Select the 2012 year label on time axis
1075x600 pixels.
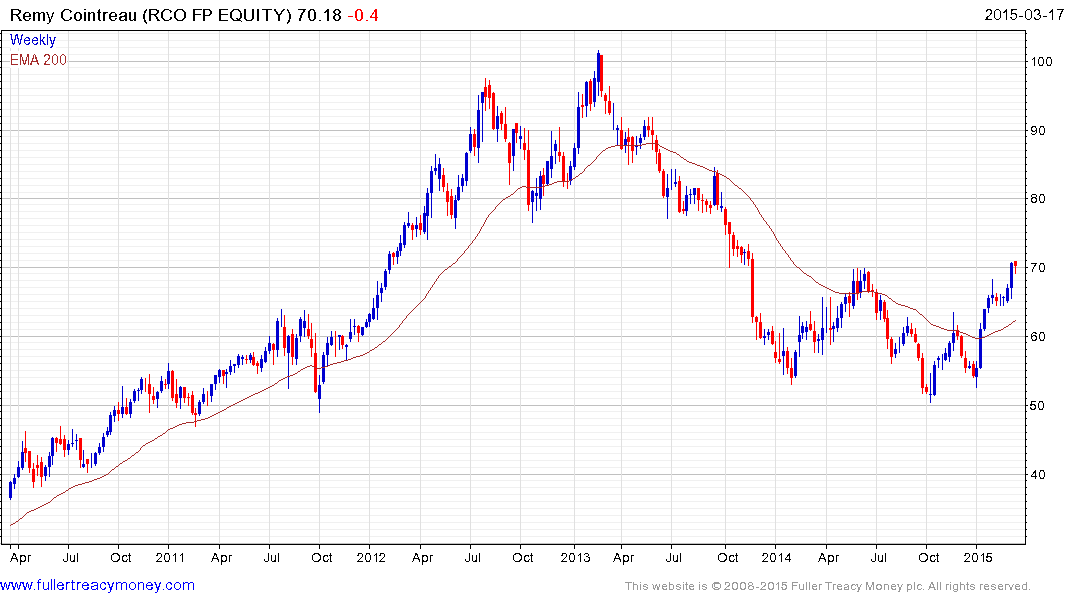click(371, 557)
